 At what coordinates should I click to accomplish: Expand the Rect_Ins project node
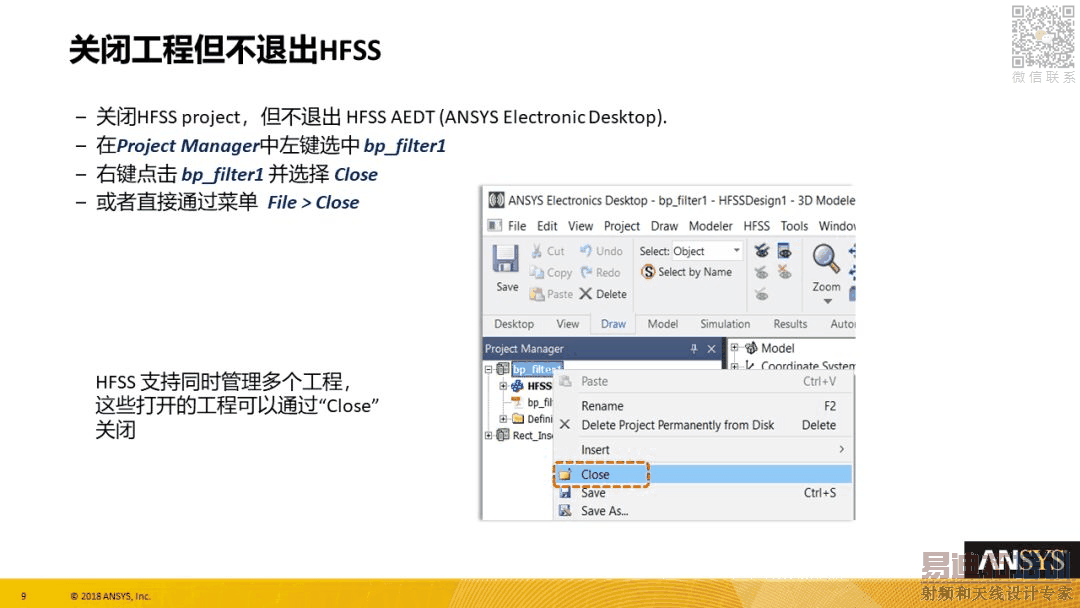(488, 435)
